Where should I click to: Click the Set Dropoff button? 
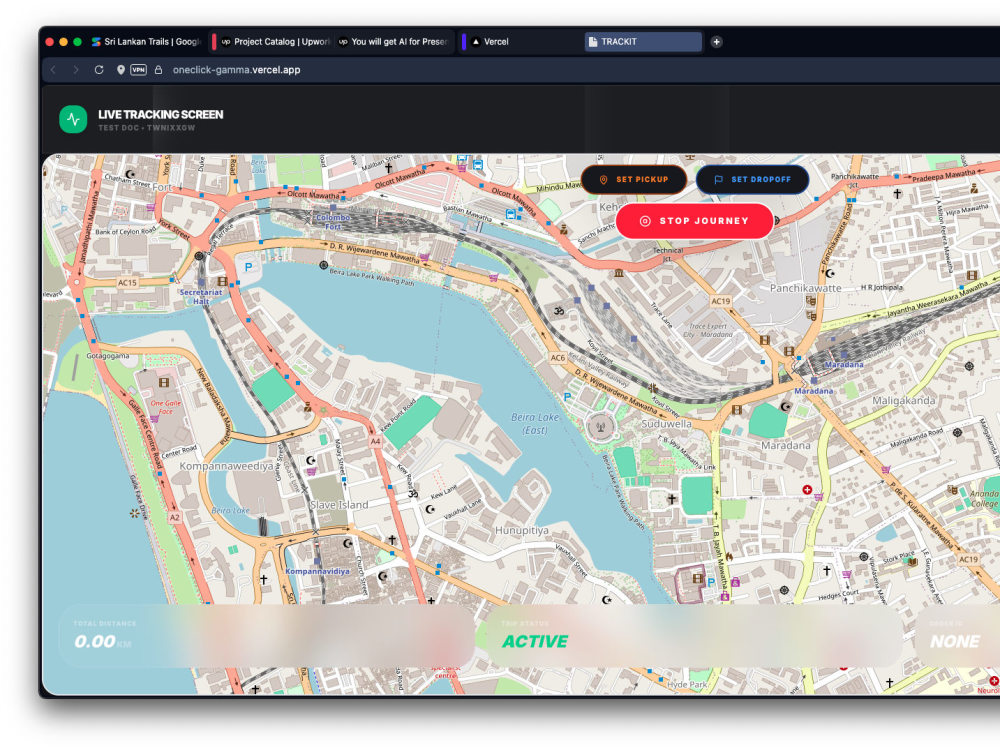point(753,180)
